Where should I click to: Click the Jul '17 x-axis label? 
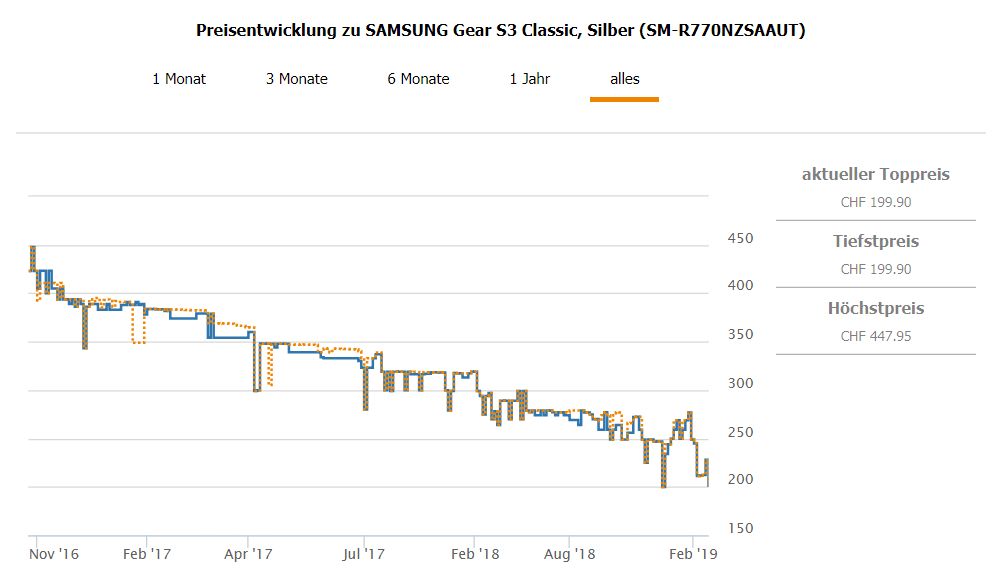[x=364, y=553]
